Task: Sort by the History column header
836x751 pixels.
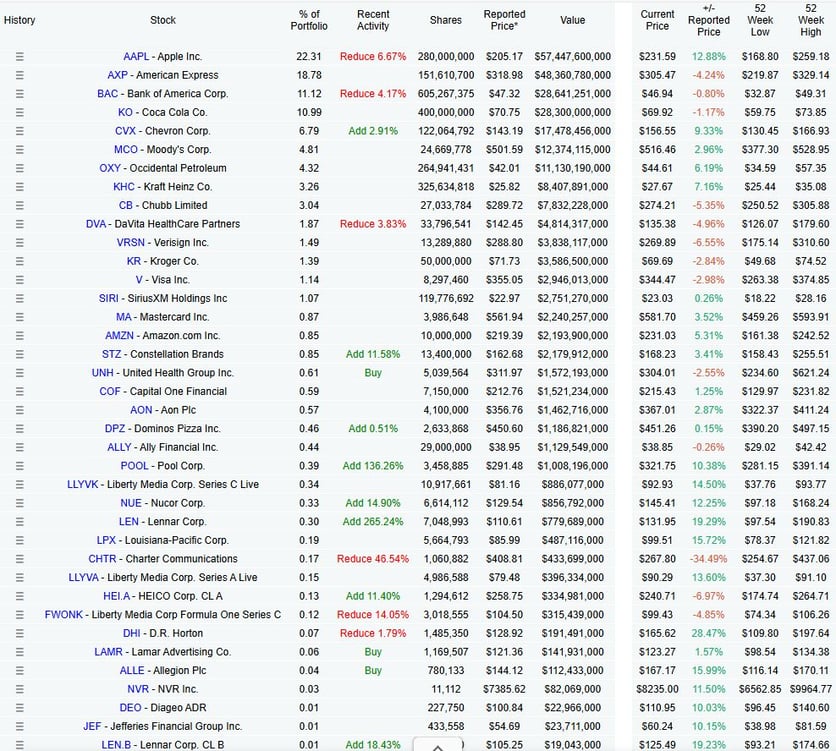Action: pyautogui.click(x=19, y=20)
